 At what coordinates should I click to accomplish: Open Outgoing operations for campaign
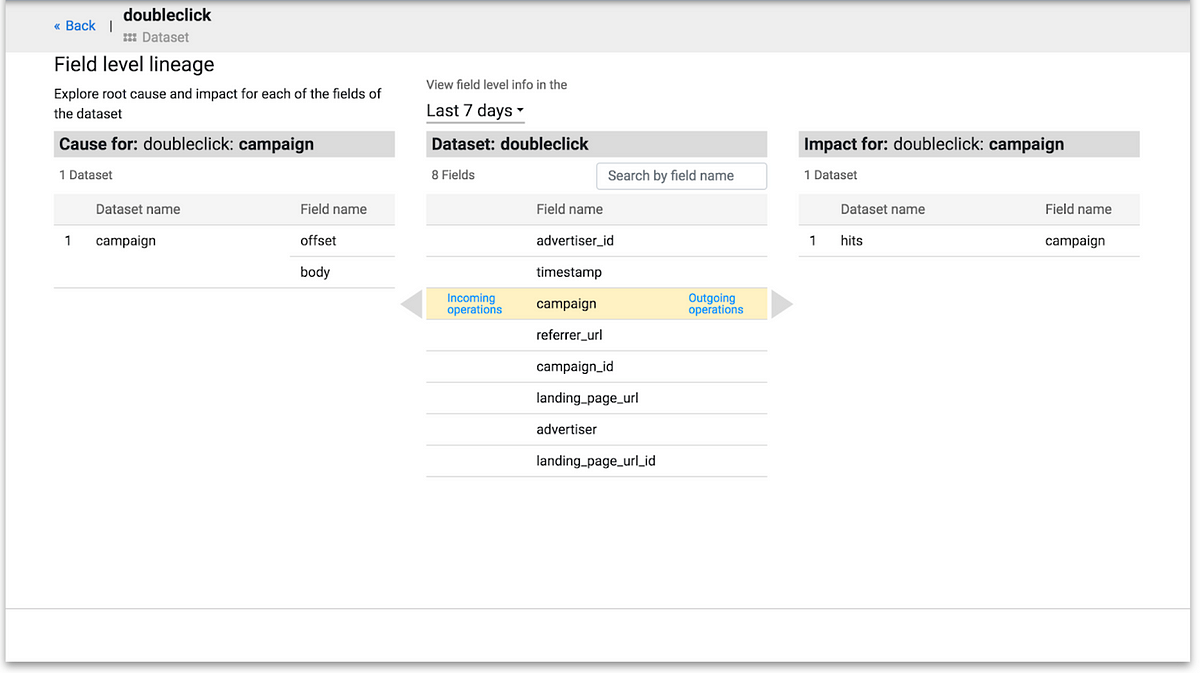coord(716,304)
